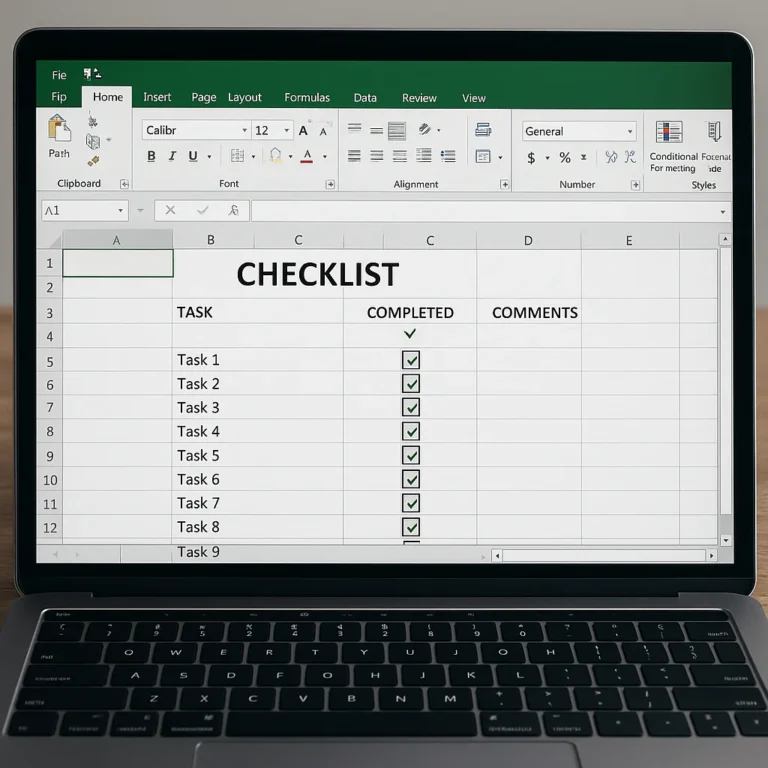Click the Merge & Center icon
The height and width of the screenshot is (768, 768).
(483, 156)
